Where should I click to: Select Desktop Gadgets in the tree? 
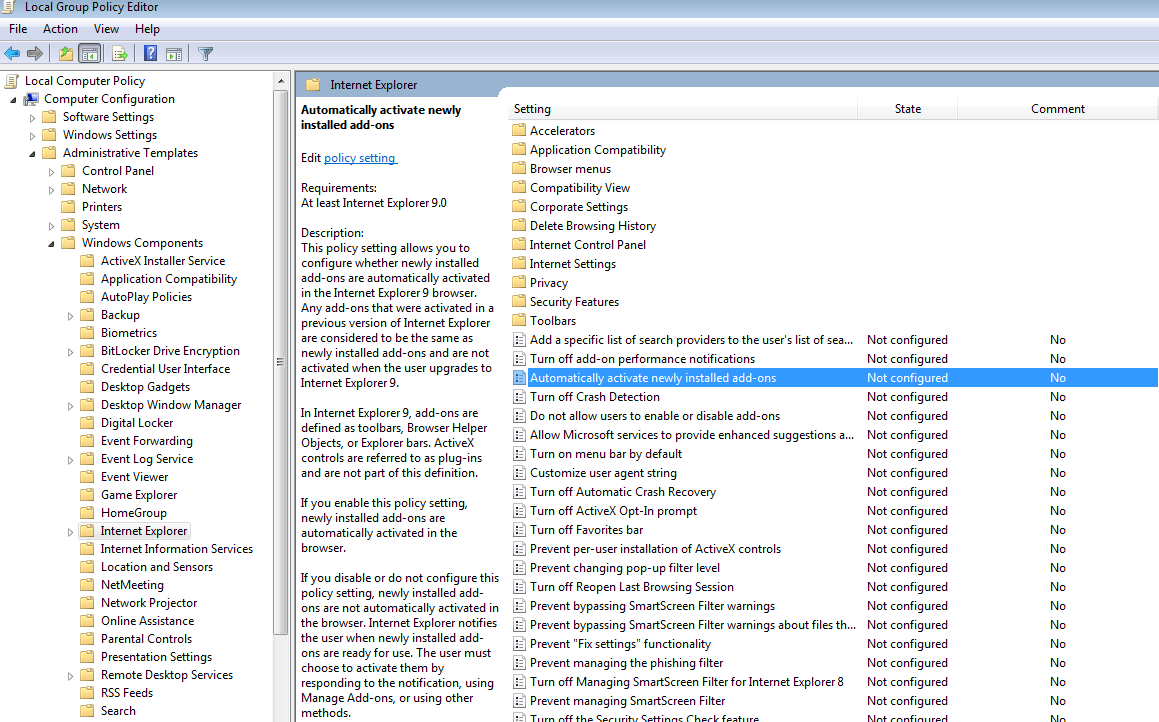(x=146, y=386)
